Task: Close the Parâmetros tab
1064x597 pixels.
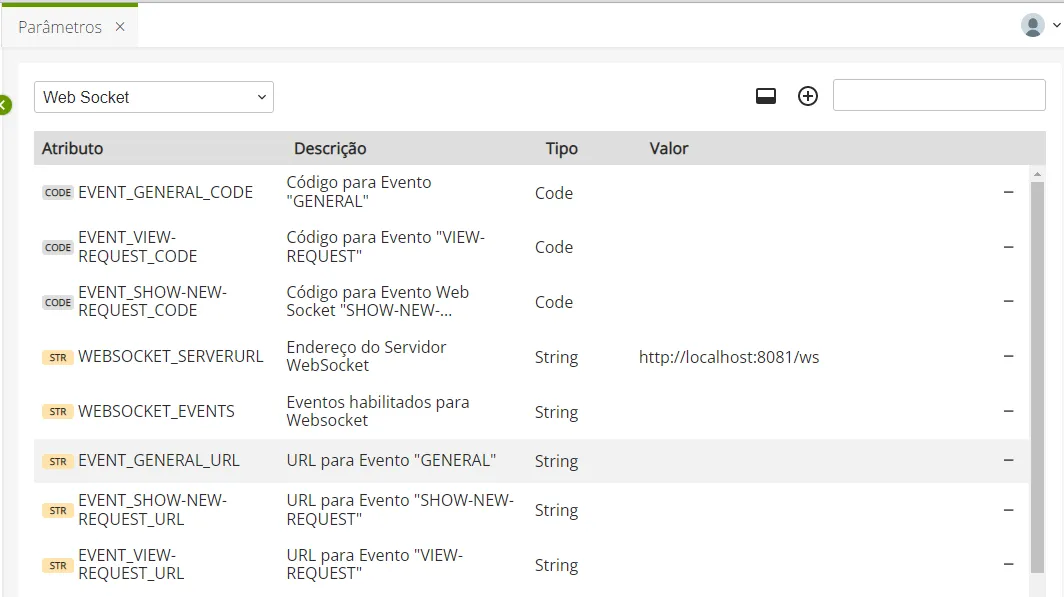Action: (120, 26)
